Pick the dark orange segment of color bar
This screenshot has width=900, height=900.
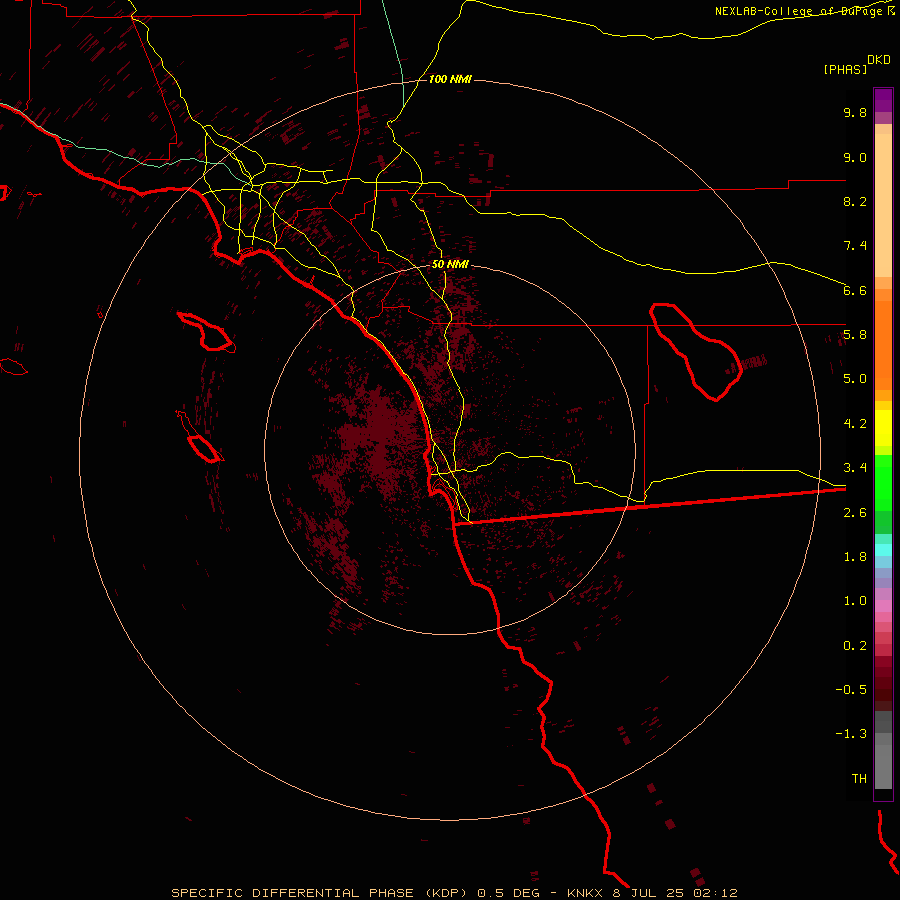[x=883, y=346]
